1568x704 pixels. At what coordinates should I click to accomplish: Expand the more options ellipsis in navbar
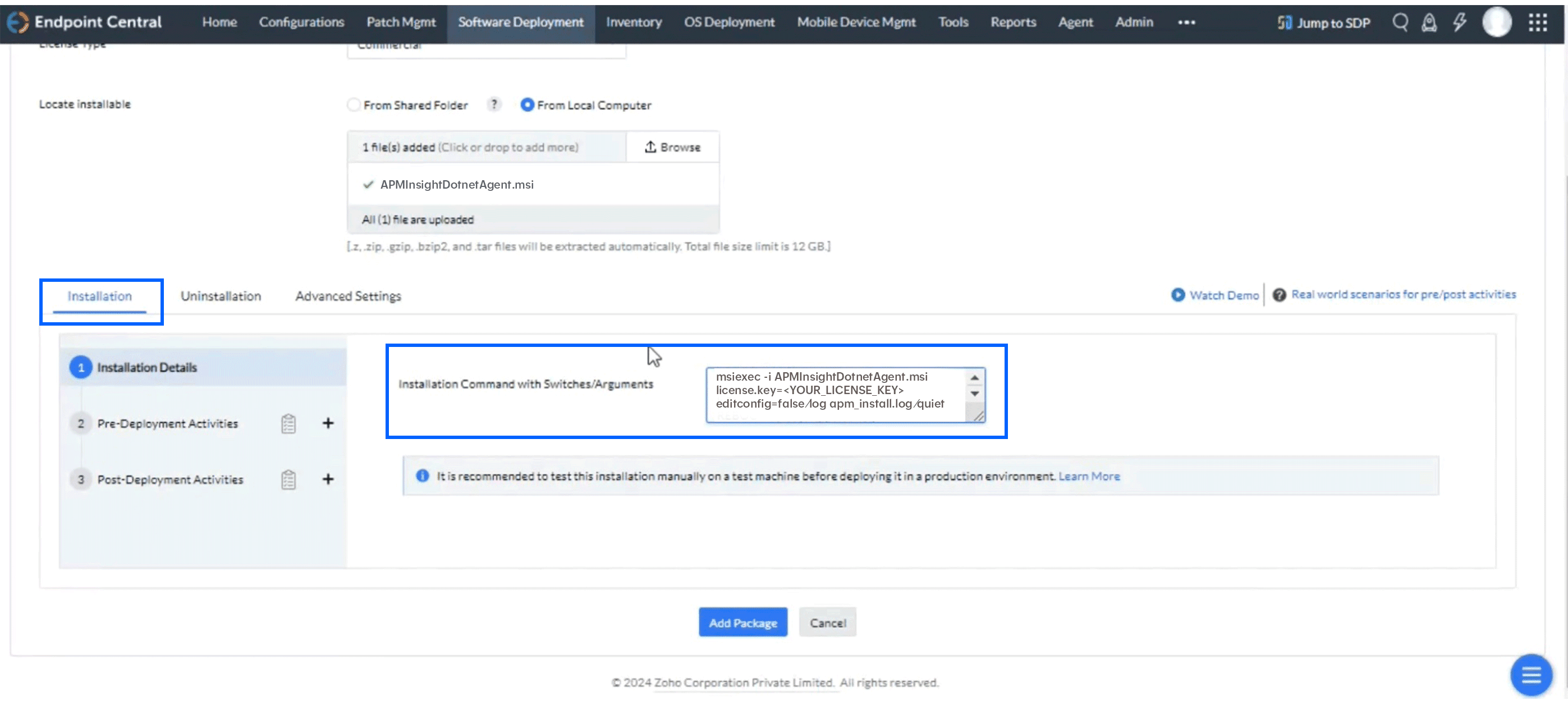(1186, 22)
